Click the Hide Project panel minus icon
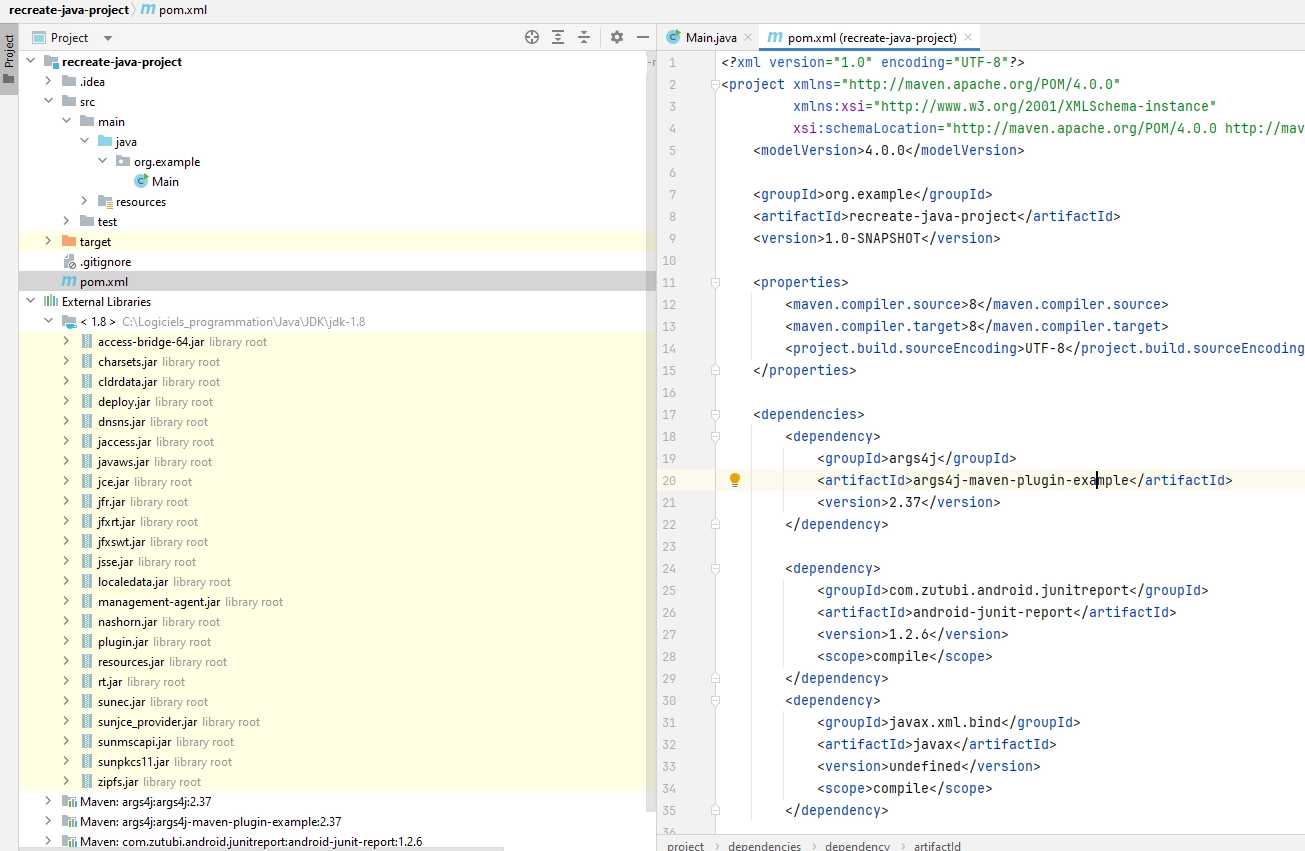The height and width of the screenshot is (851, 1305). point(642,37)
